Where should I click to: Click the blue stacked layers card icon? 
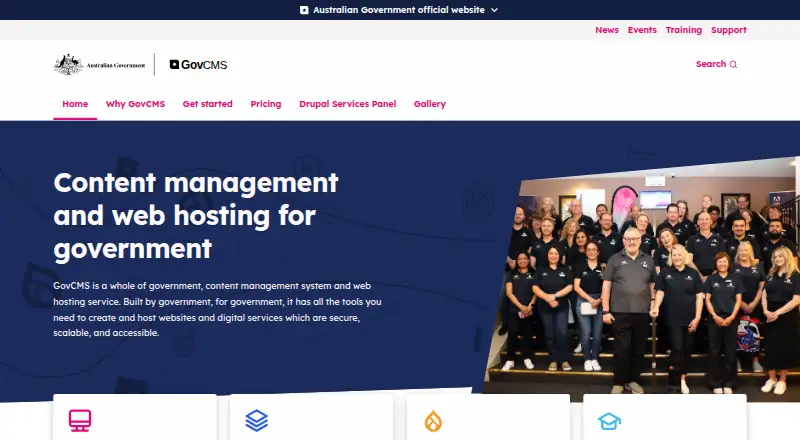(257, 421)
